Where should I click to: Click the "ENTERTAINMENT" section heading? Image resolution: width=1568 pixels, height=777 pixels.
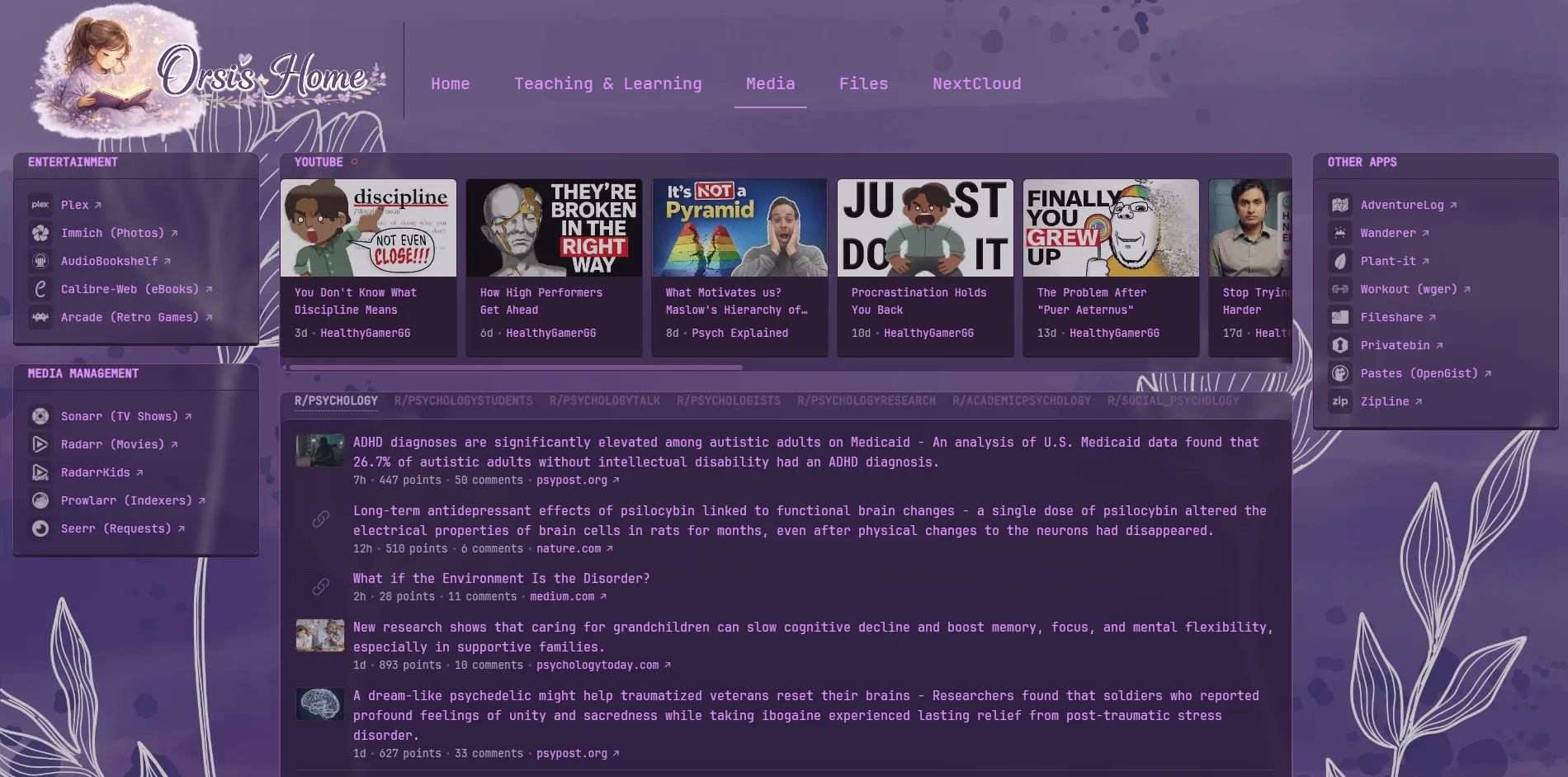tap(73, 162)
